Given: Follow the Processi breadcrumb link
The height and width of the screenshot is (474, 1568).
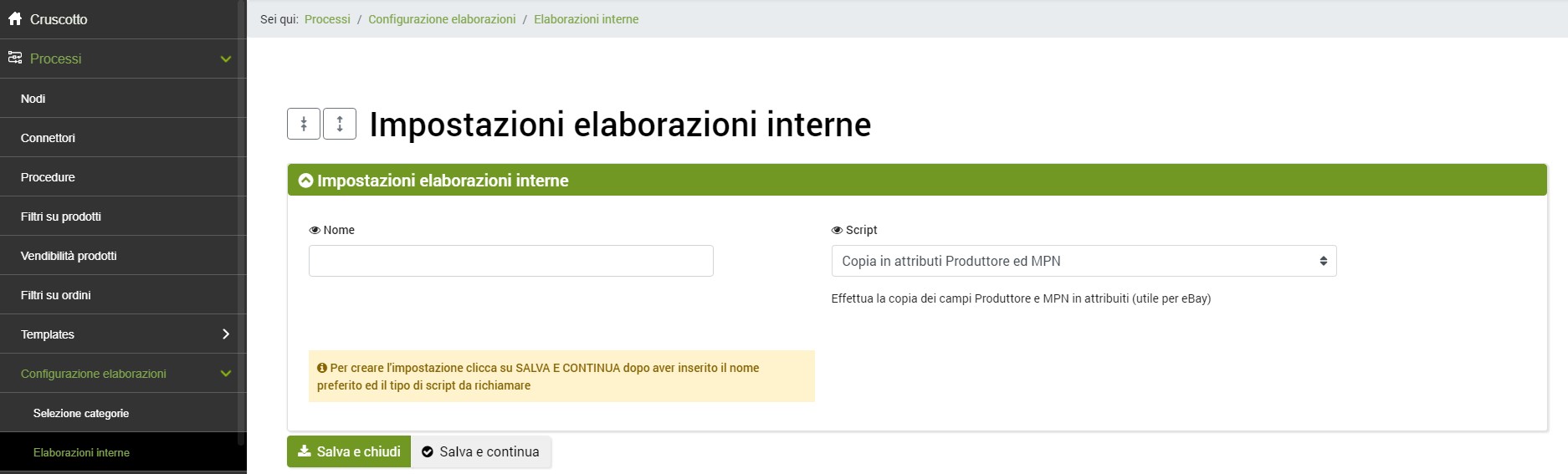Looking at the screenshot, I should click(327, 19).
